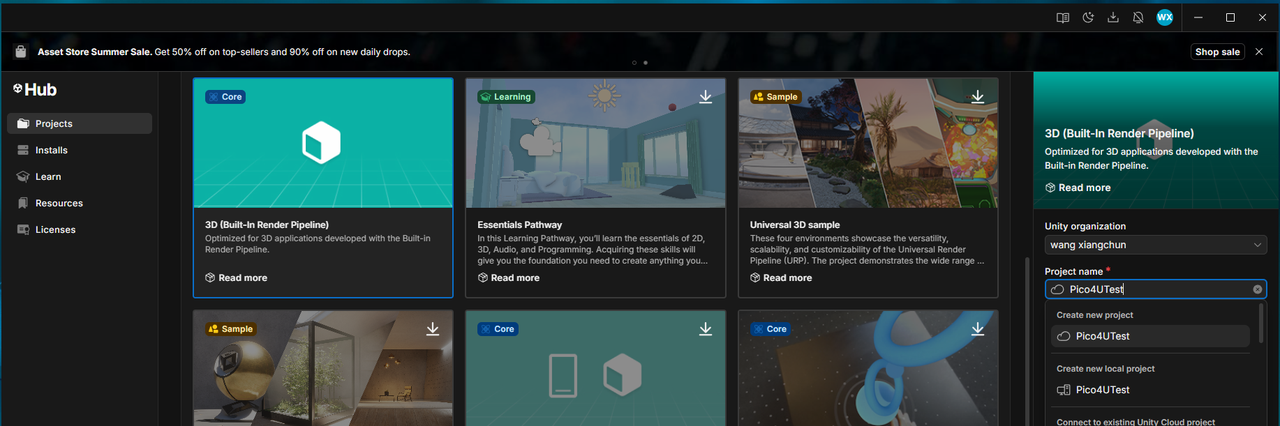Click the Learn graduation cap icon
Image resolution: width=1280 pixels, height=426 pixels.
(x=23, y=177)
